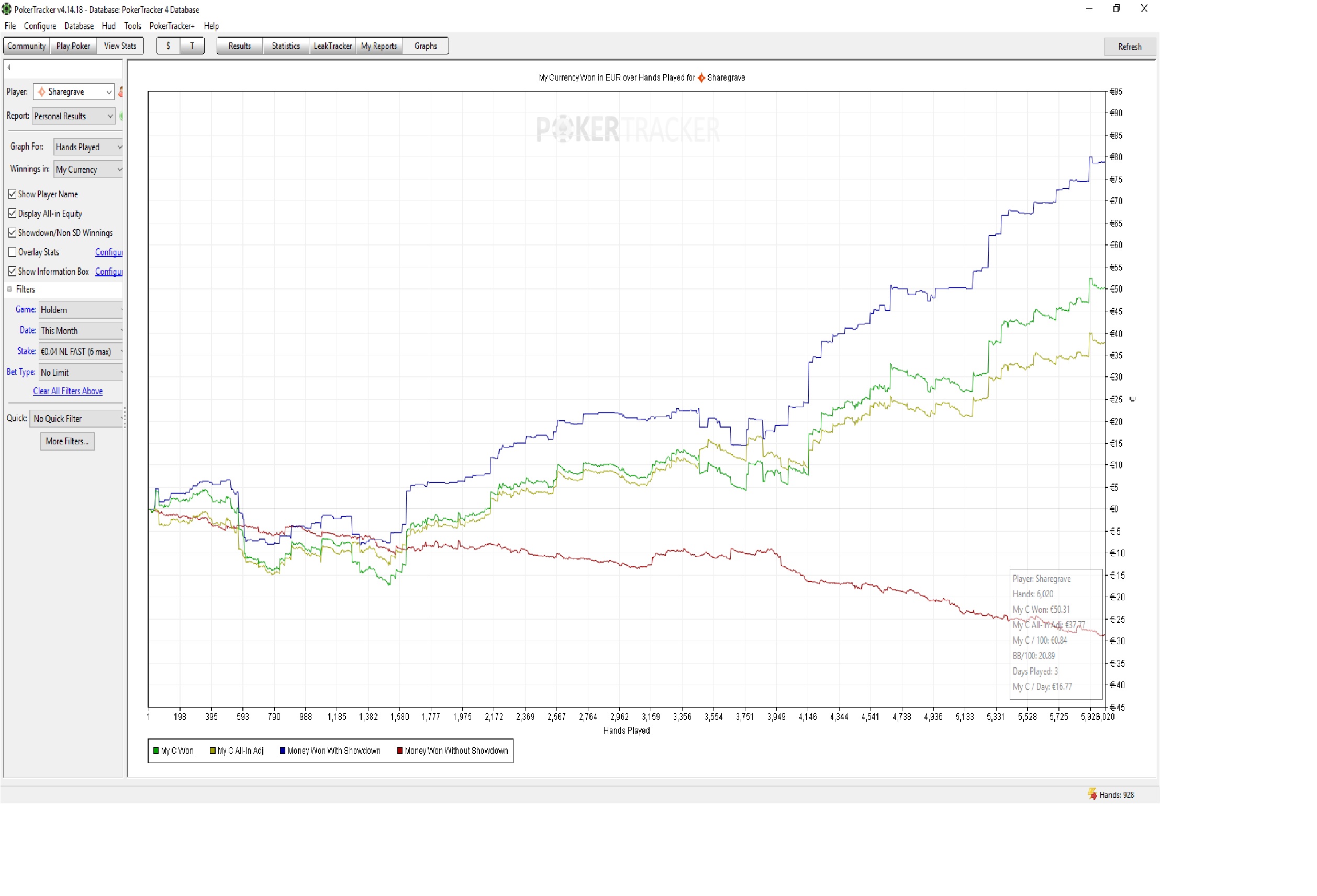The width and height of the screenshot is (1317, 896).
Task: Switch to tournament mode with the T button
Action: [192, 46]
